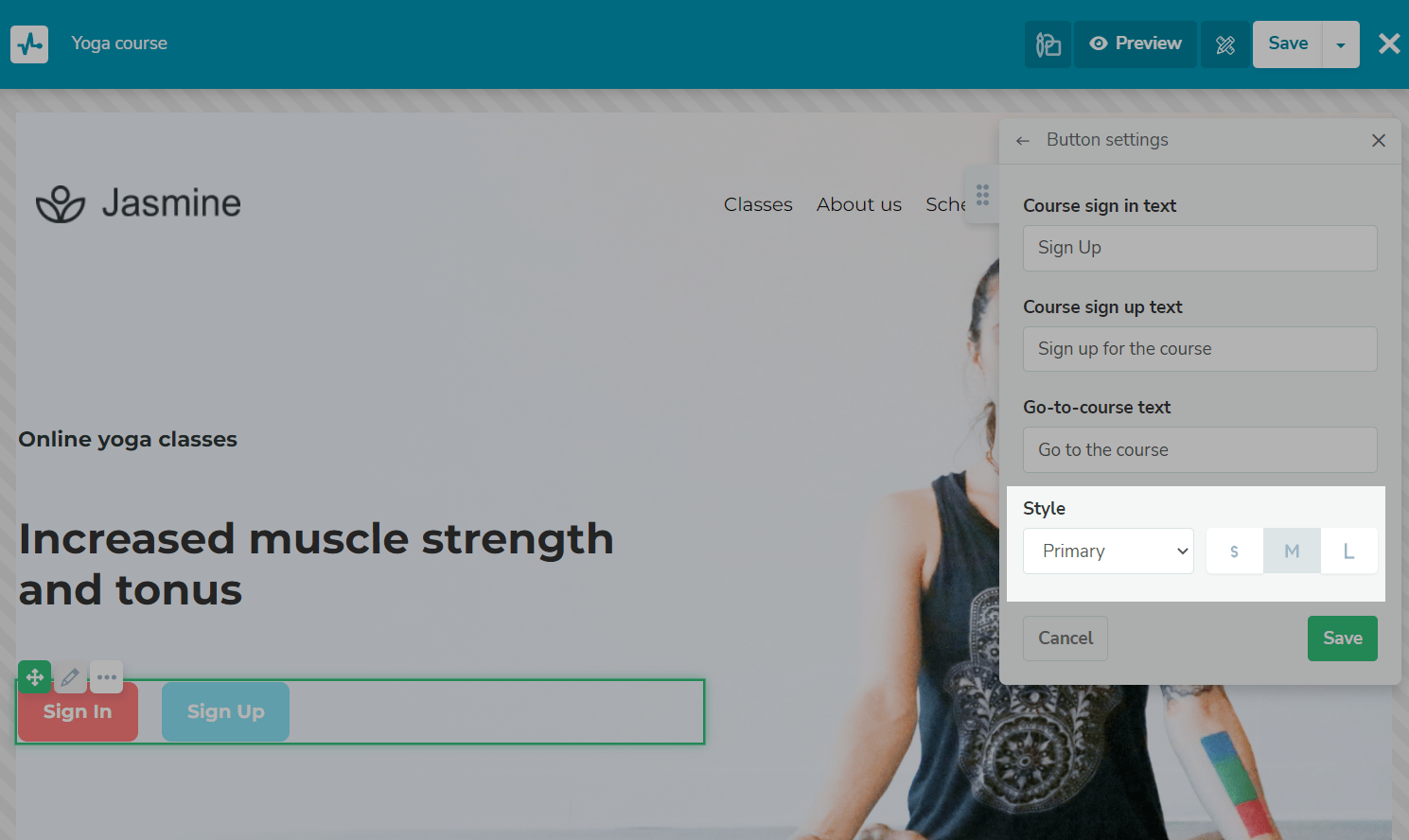This screenshot has width=1409, height=840.
Task: Edit Course sign up text field
Action: [x=1200, y=349]
